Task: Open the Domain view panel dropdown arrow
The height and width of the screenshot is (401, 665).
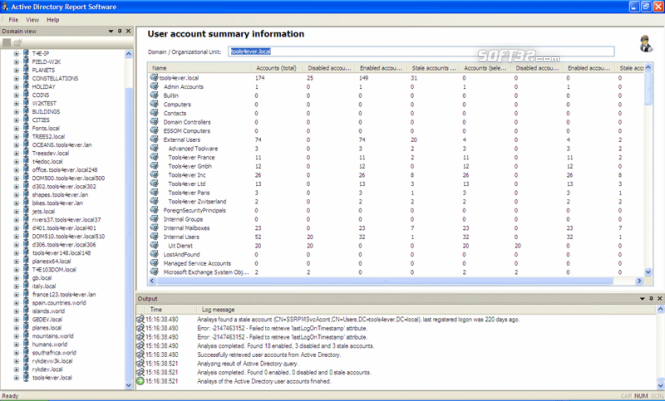Action: [x=111, y=31]
